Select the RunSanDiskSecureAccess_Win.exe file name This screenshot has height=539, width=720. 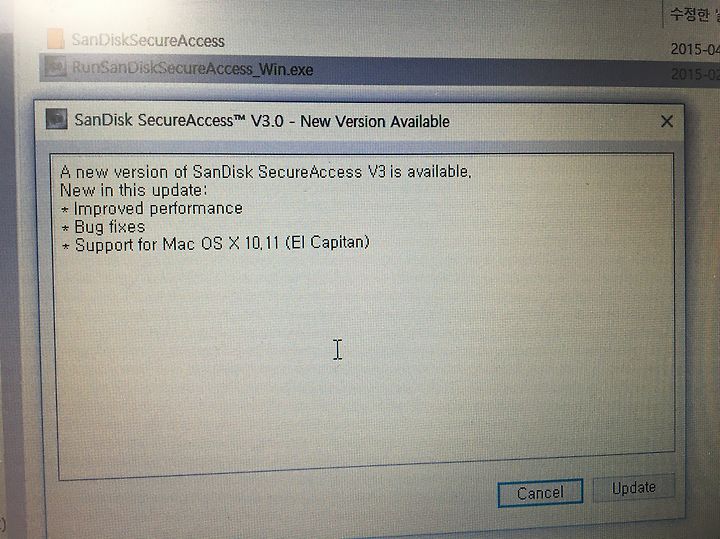click(192, 69)
